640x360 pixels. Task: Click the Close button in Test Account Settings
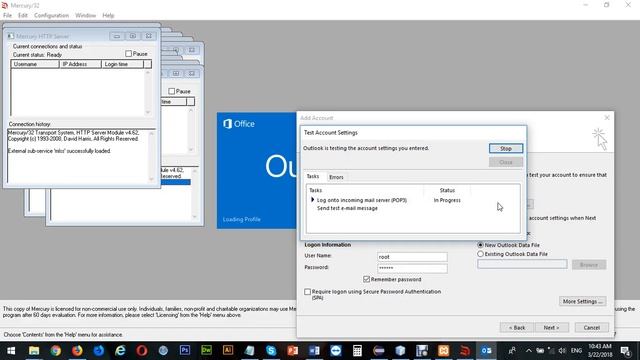click(x=506, y=162)
